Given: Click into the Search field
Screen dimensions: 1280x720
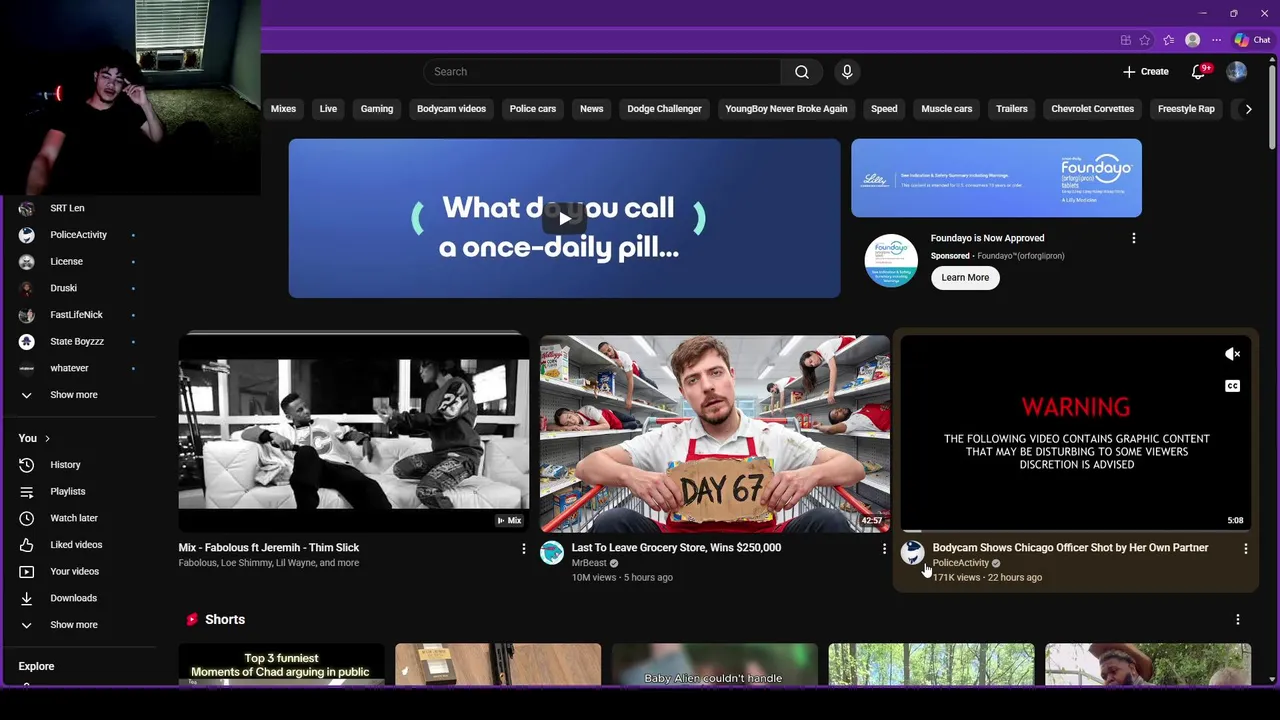Looking at the screenshot, I should [x=602, y=72].
